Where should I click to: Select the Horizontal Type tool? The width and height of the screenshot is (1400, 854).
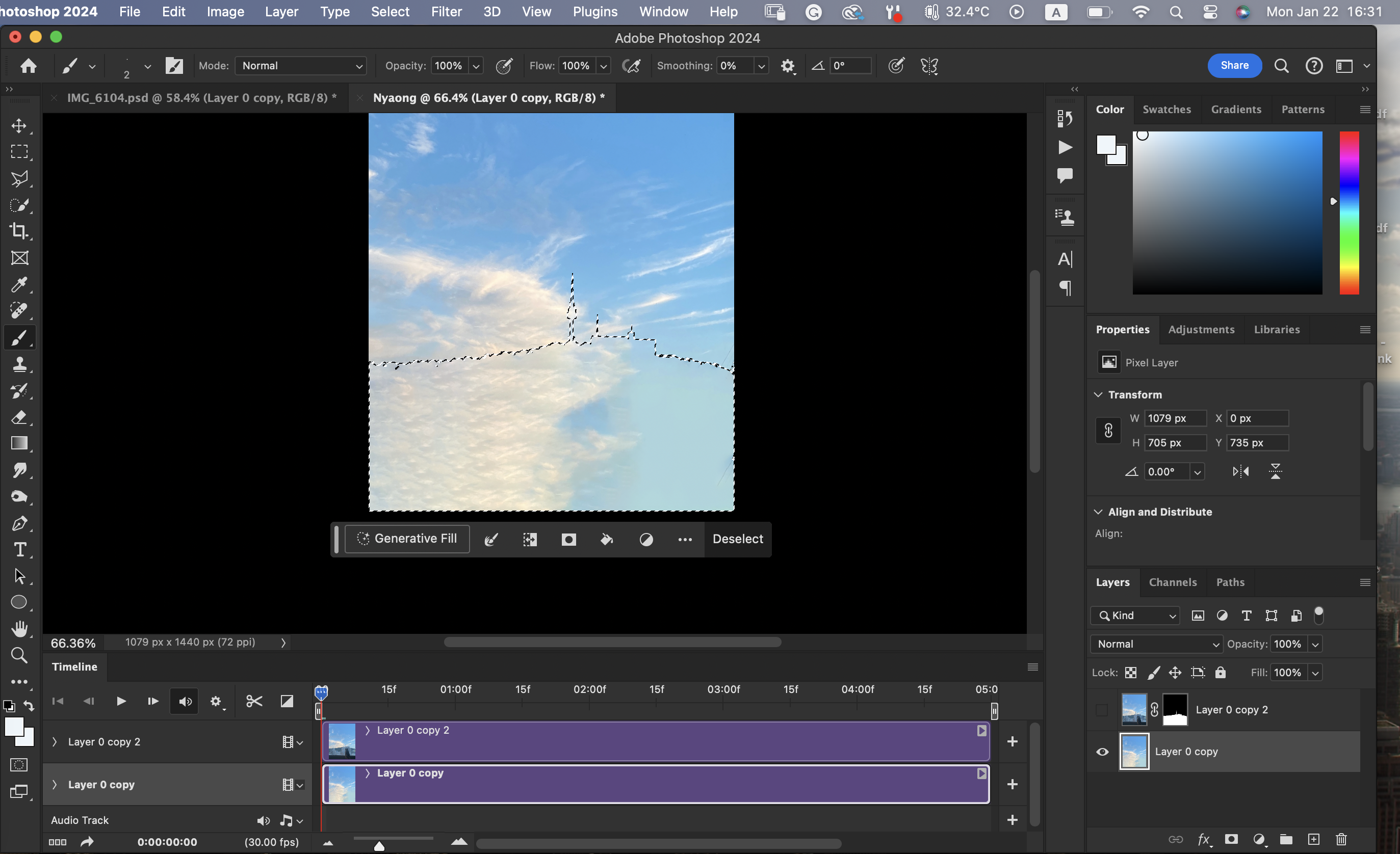click(19, 550)
